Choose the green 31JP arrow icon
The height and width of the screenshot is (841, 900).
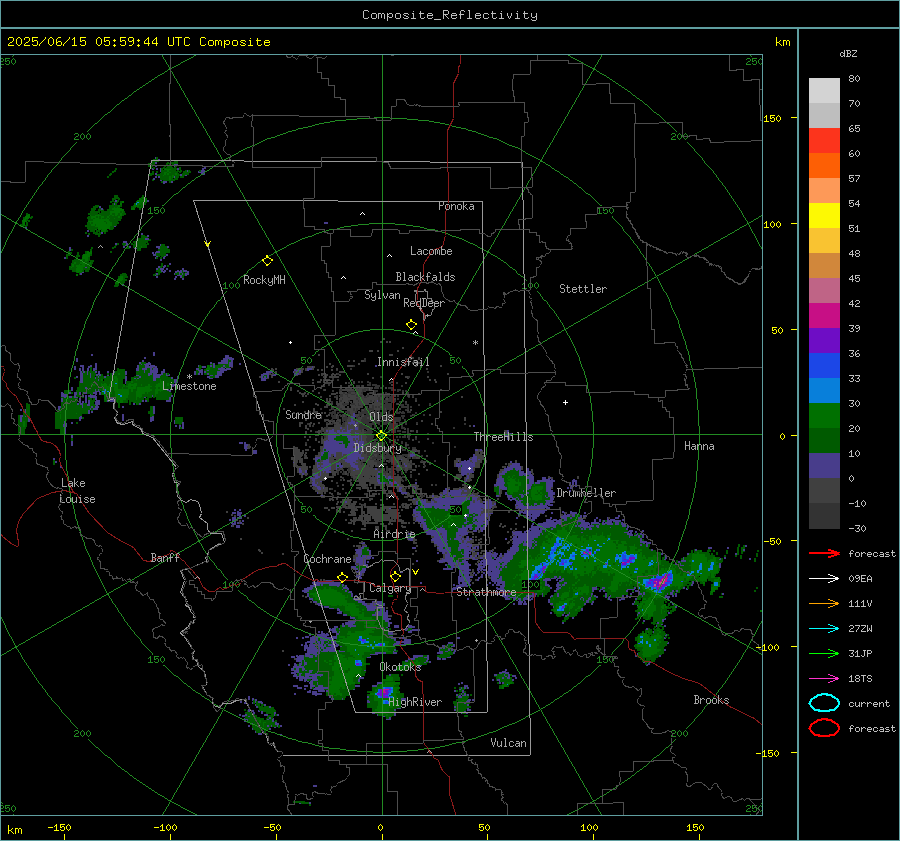[x=824, y=653]
